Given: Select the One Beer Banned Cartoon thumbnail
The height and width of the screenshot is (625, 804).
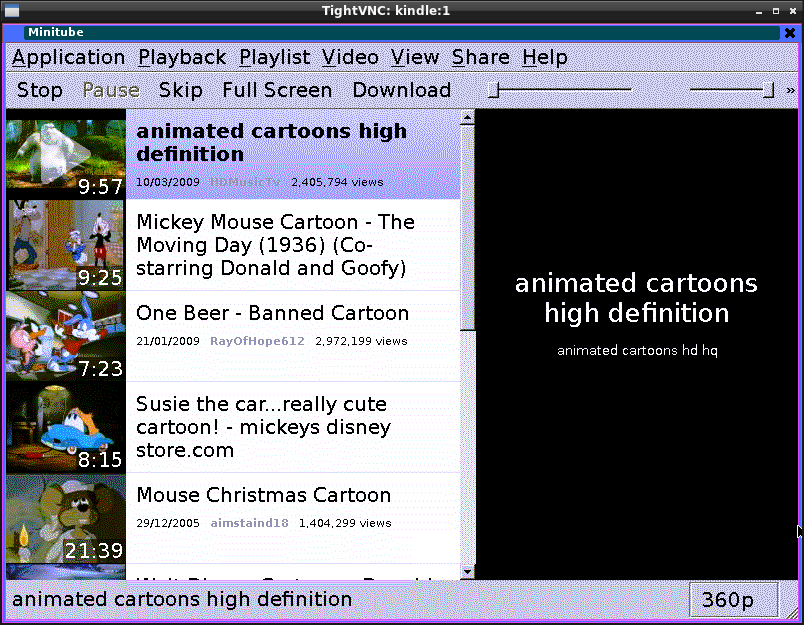Looking at the screenshot, I should click(x=66, y=336).
